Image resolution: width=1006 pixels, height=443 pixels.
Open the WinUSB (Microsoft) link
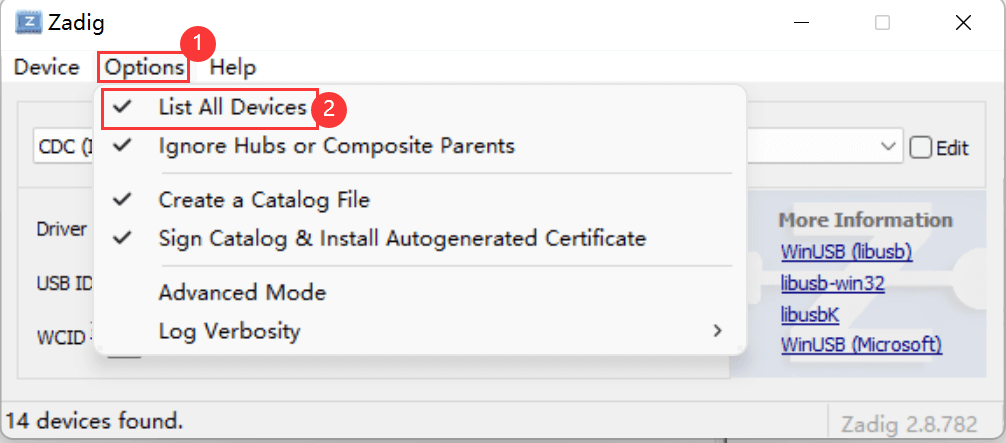click(x=861, y=345)
